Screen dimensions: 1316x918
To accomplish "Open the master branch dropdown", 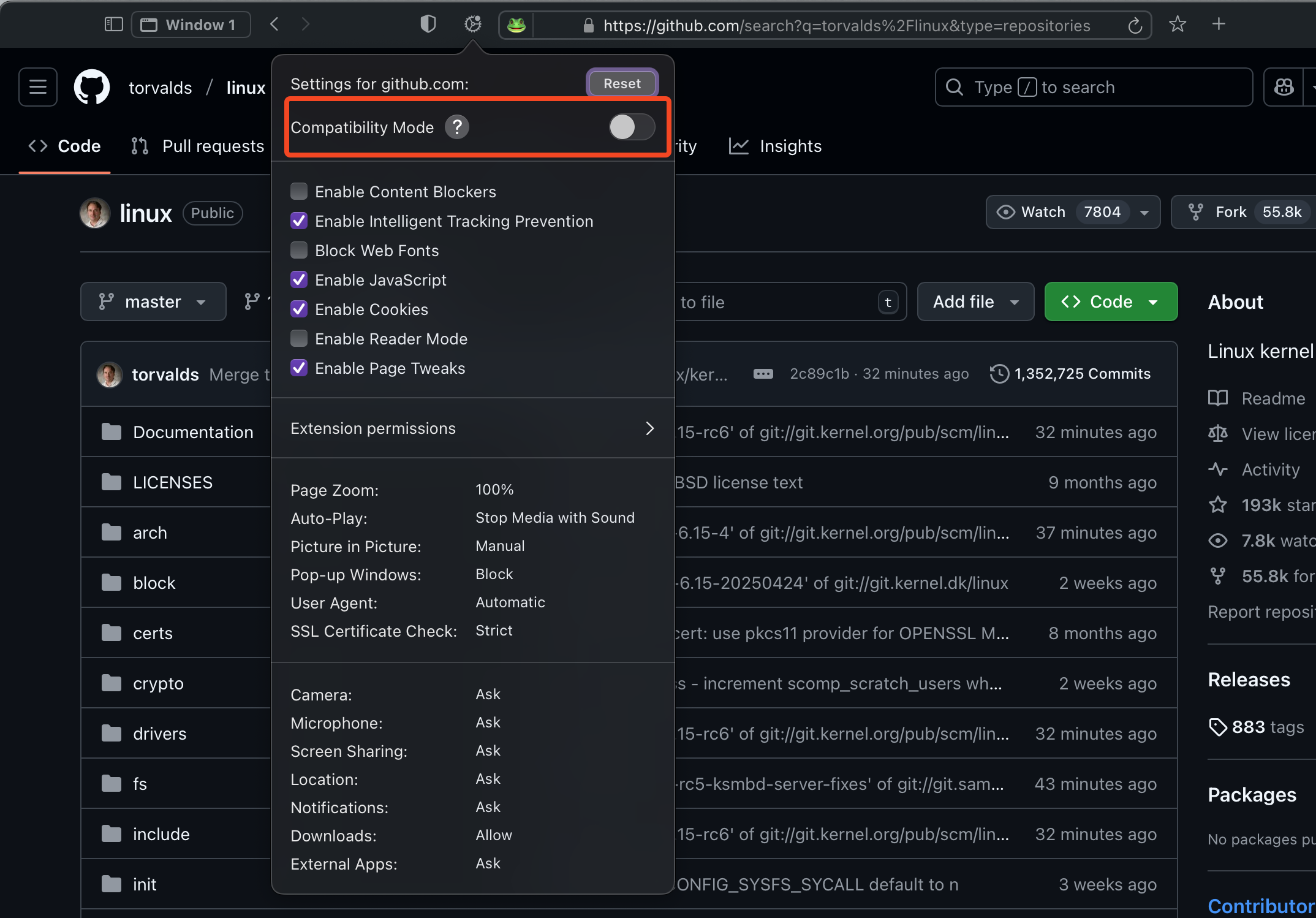I will pos(153,302).
